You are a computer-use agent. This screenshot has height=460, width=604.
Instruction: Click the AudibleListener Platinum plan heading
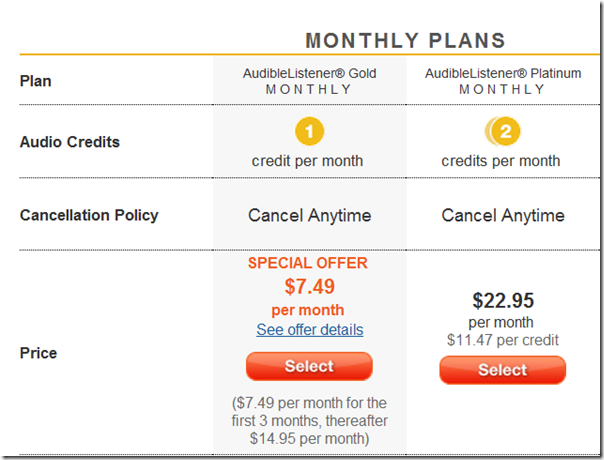click(x=503, y=81)
